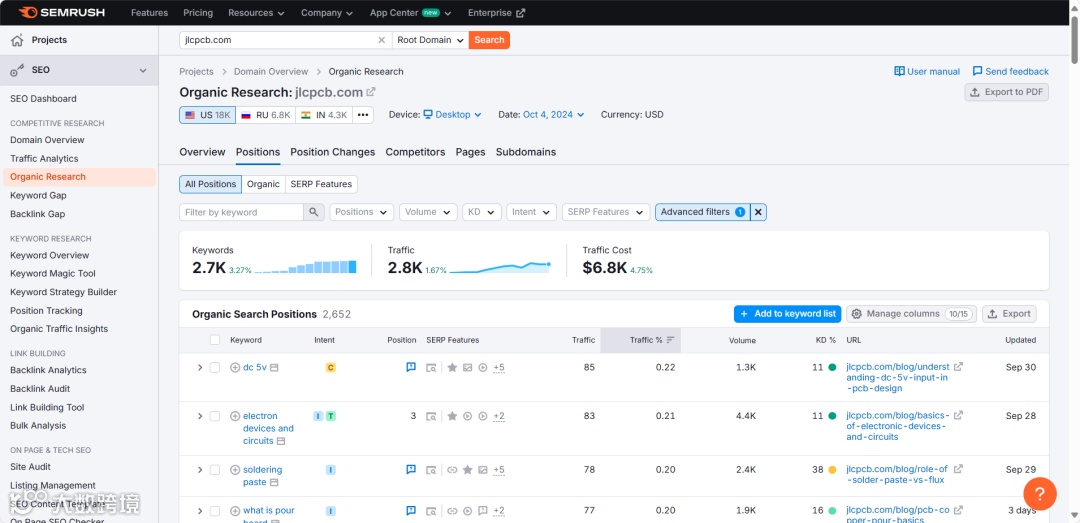Image resolution: width=1080 pixels, height=523 pixels.
Task: Open the Volume filter dropdown
Action: (428, 212)
